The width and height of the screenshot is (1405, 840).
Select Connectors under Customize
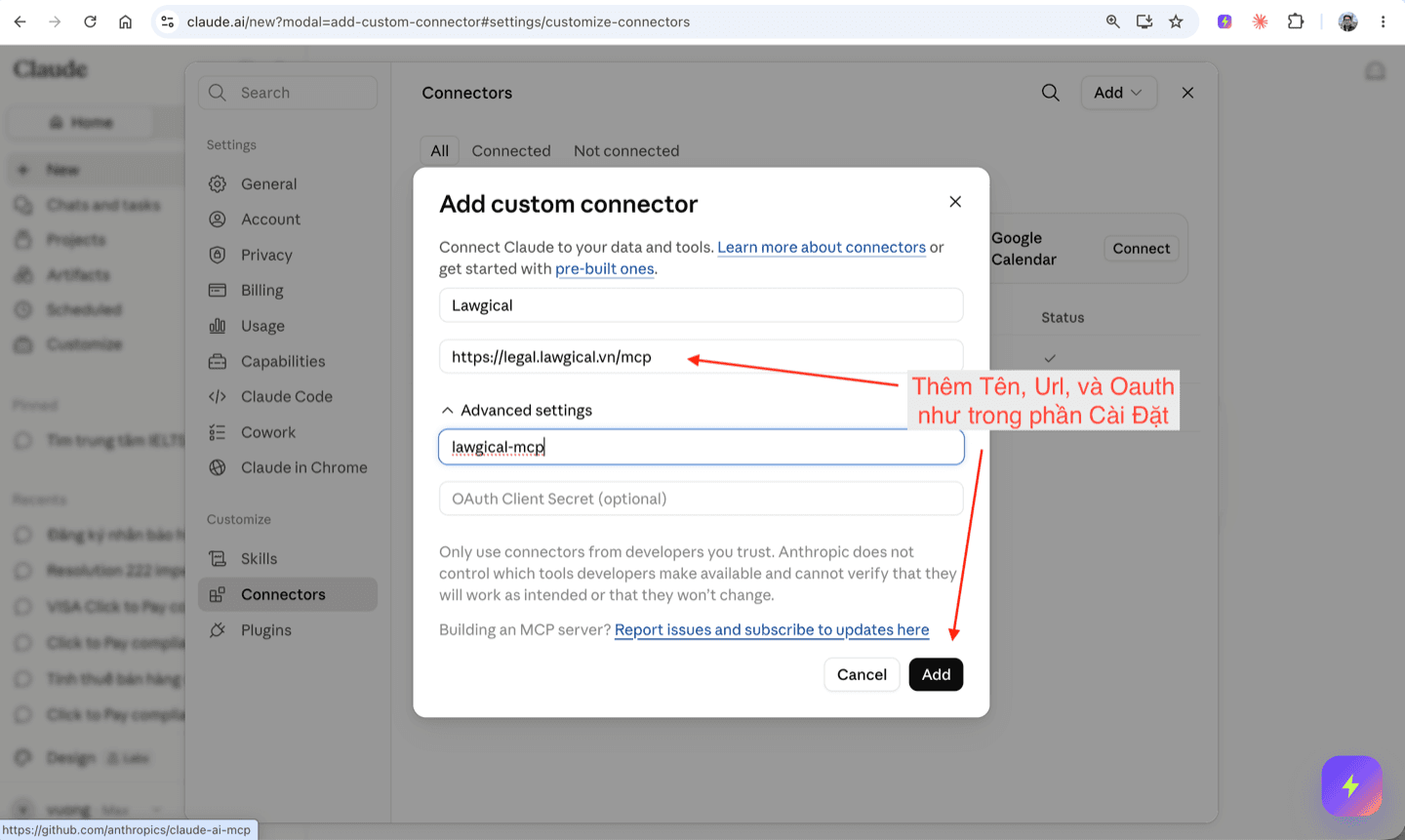pos(288,594)
